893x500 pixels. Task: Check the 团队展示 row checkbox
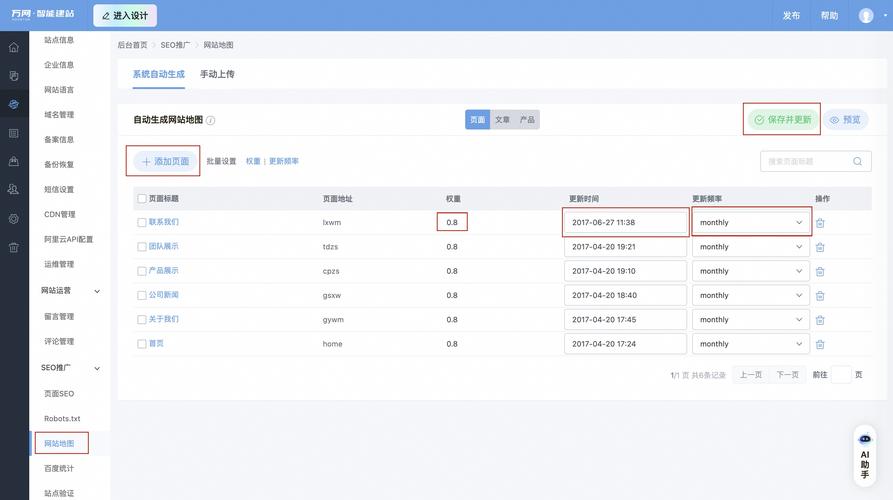coord(142,246)
